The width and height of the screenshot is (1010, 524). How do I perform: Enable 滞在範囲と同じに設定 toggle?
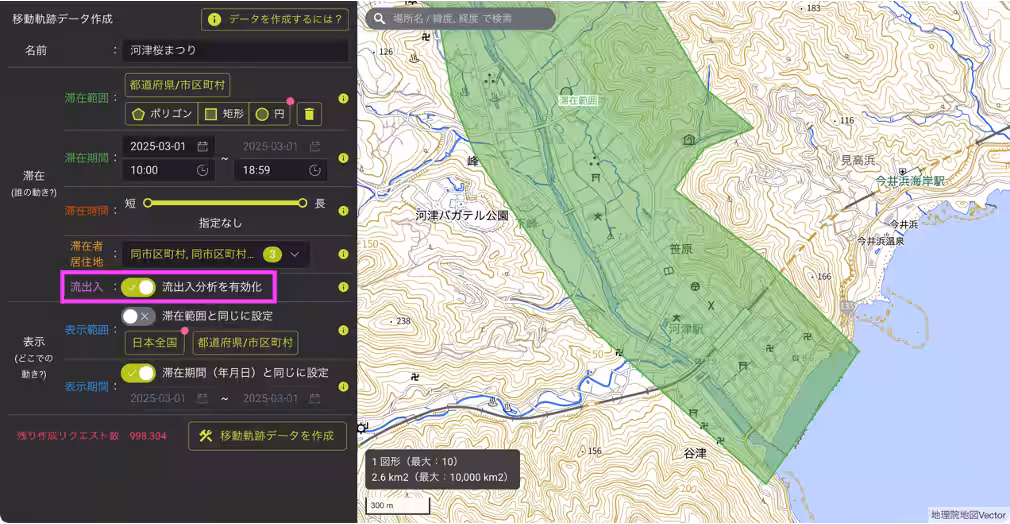point(139,316)
